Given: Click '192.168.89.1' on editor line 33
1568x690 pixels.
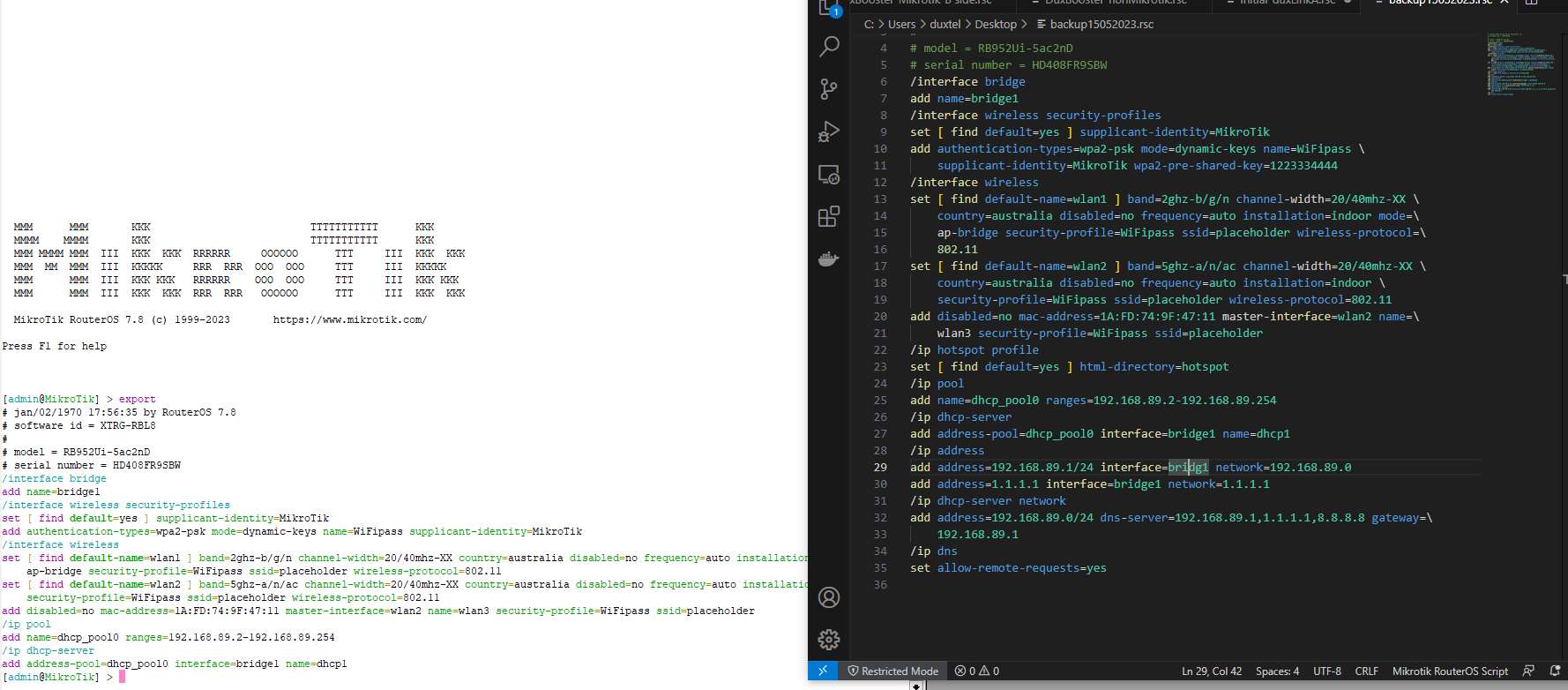Looking at the screenshot, I should coord(977,534).
